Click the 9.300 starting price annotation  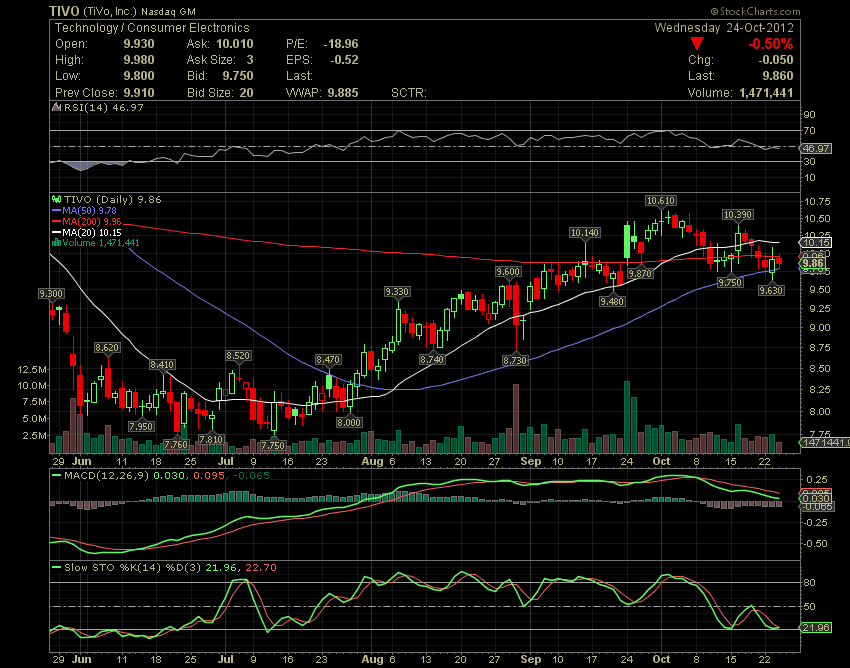pyautogui.click(x=51, y=294)
